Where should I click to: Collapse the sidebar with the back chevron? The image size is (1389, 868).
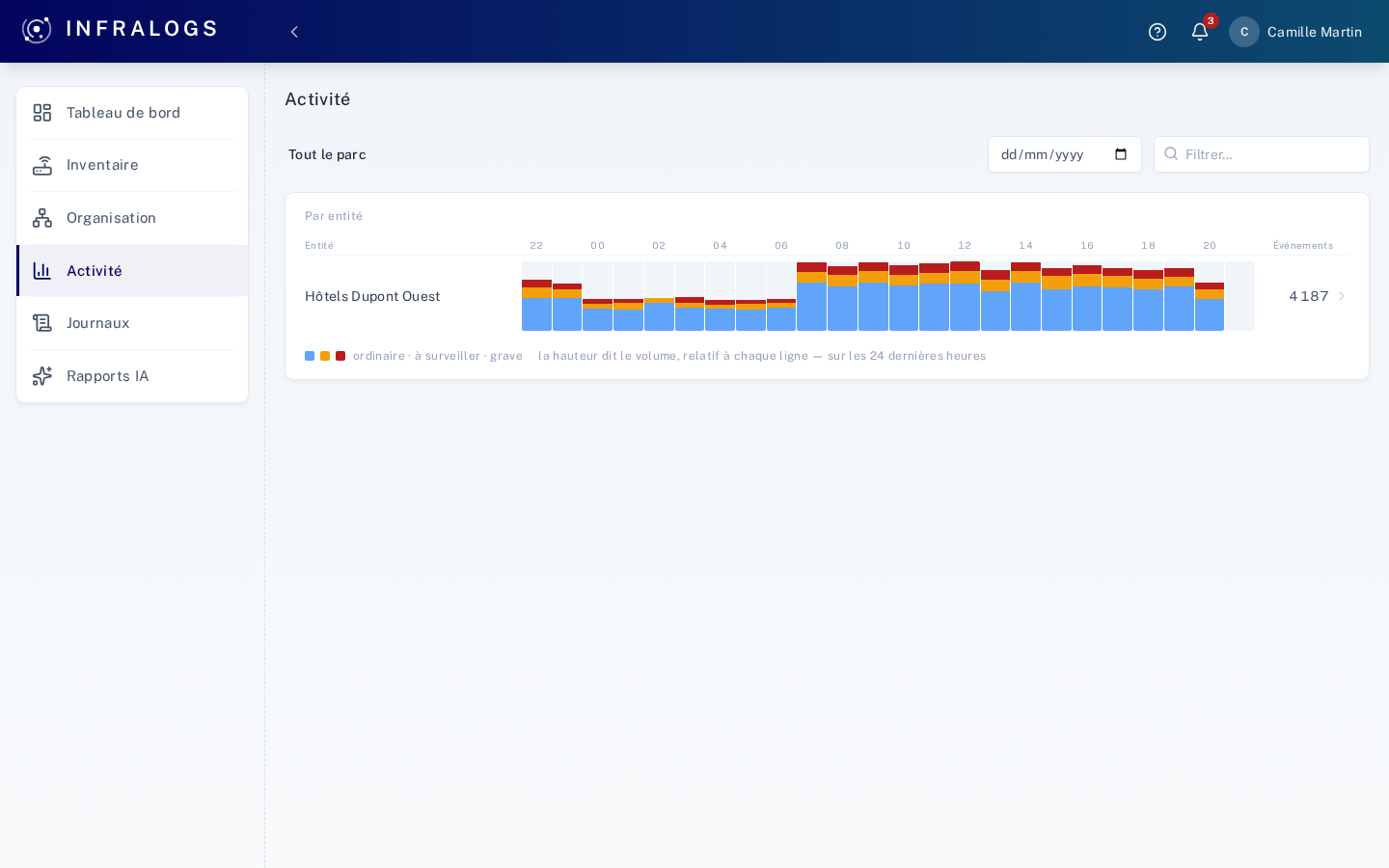294,32
